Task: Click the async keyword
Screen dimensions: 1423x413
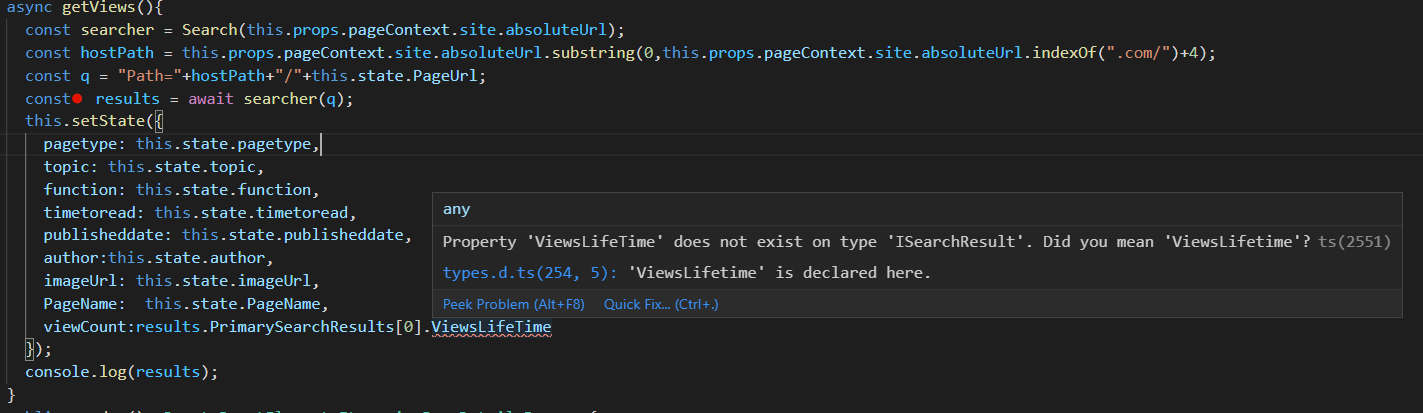Action: [x=30, y=7]
